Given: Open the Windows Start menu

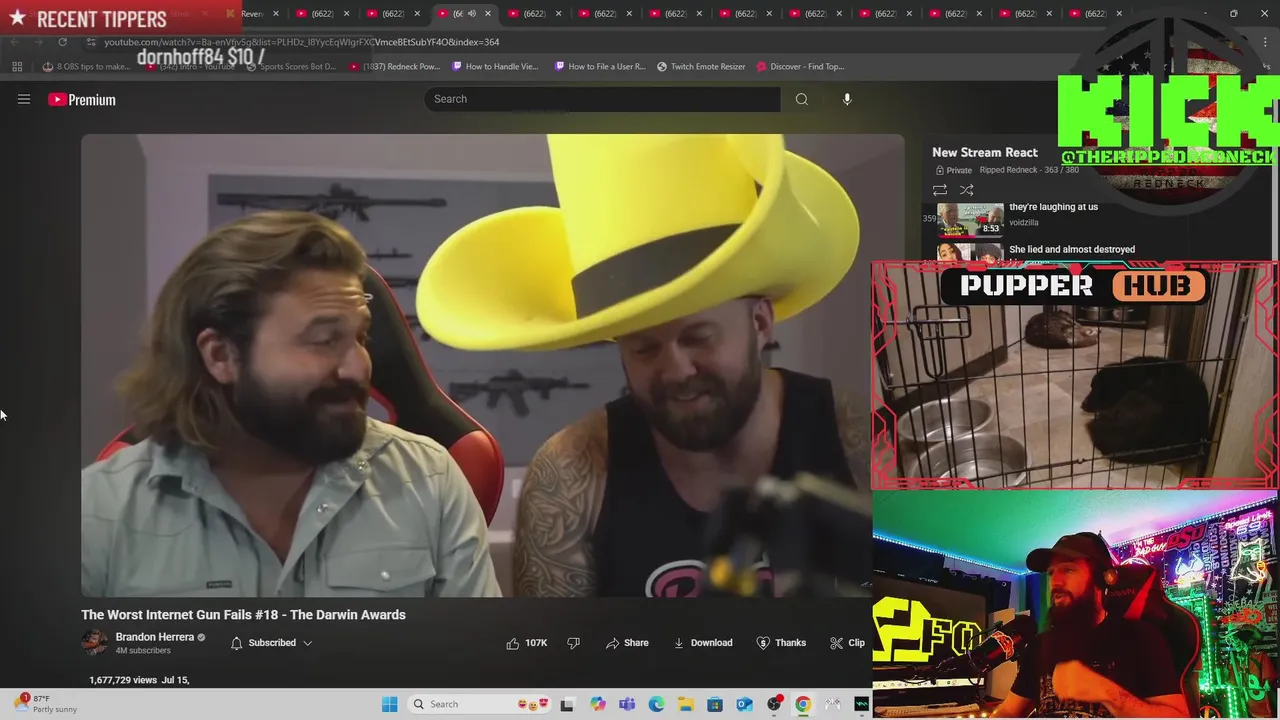Looking at the screenshot, I should (389, 704).
